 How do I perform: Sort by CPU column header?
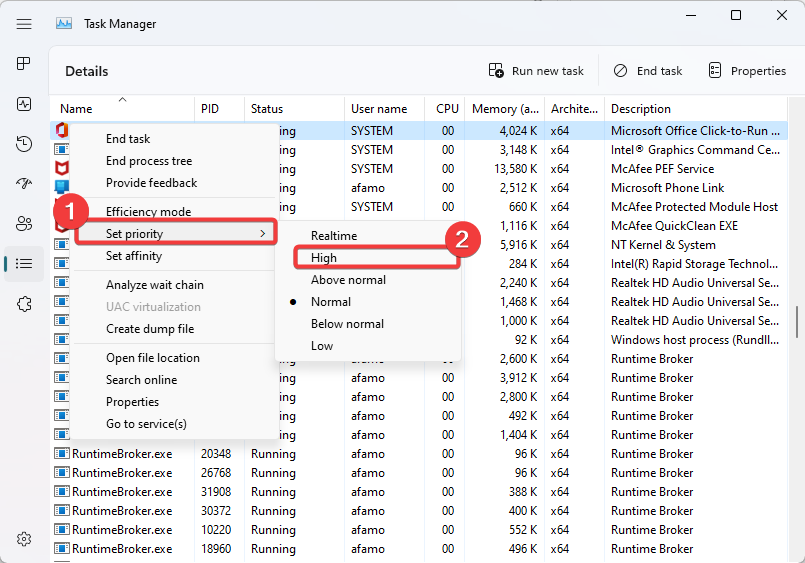(445, 108)
